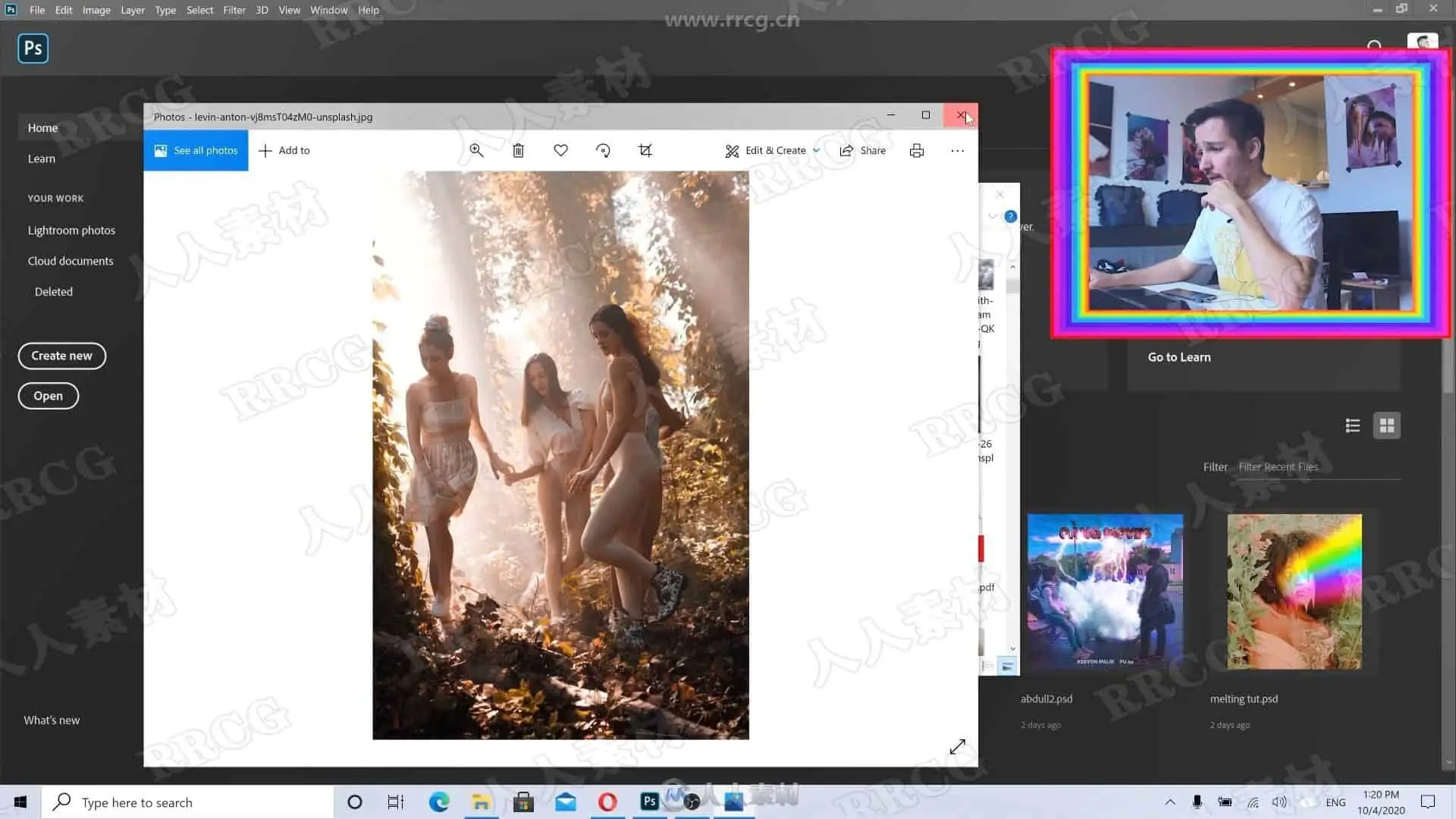Click the volume speaker tray icon
Screen dimensions: 1456x819
pos(1279,802)
